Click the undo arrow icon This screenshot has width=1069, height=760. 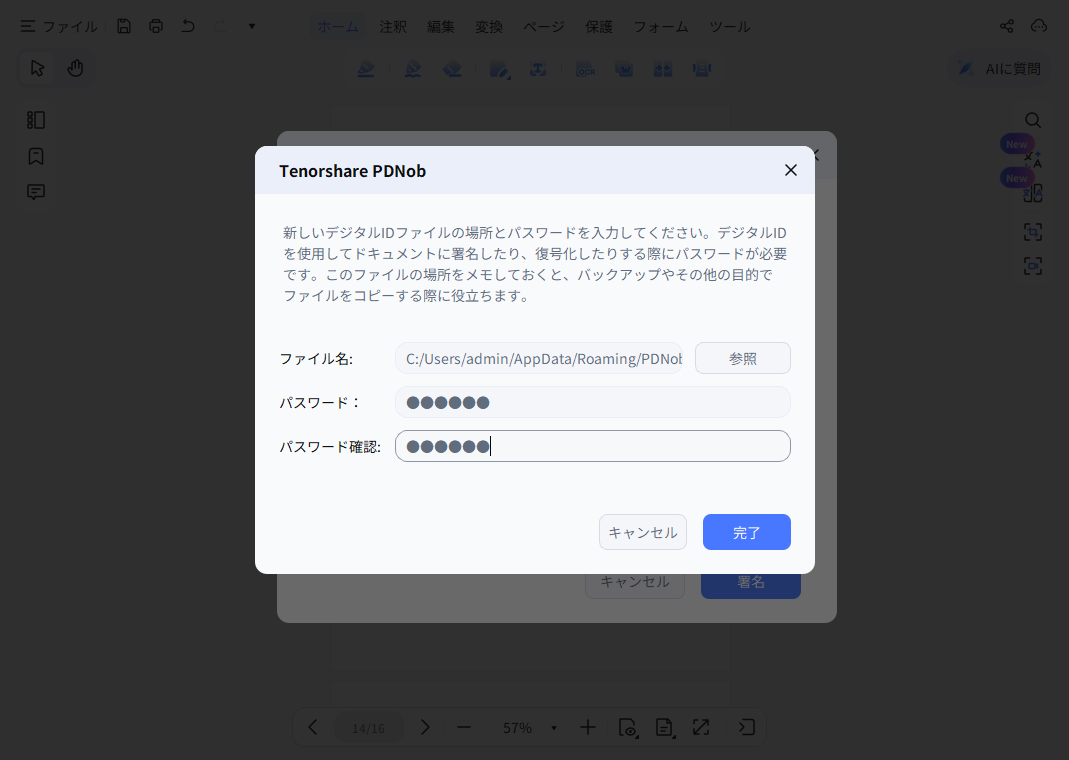coord(188,26)
